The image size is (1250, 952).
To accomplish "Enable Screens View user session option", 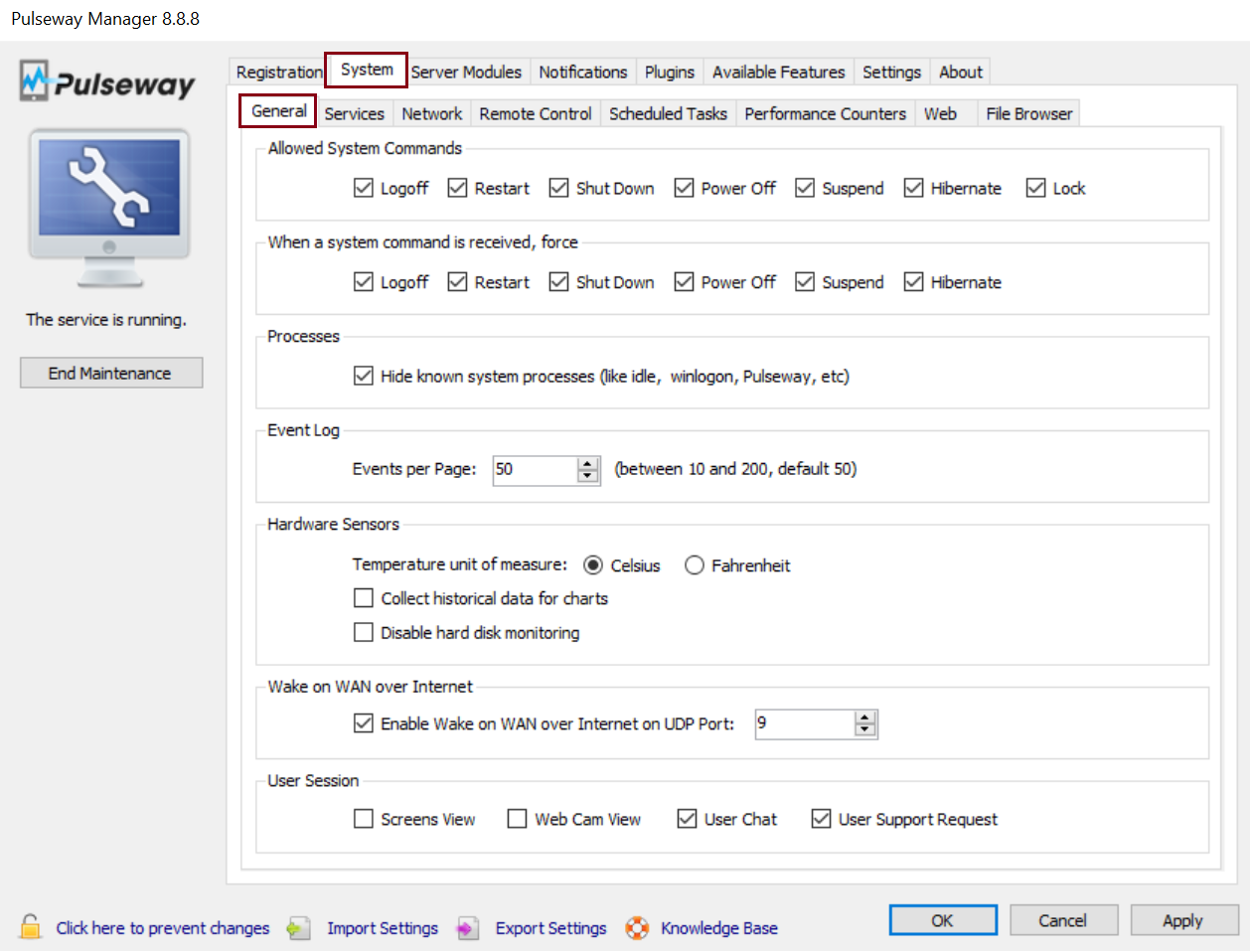I will coord(364,819).
